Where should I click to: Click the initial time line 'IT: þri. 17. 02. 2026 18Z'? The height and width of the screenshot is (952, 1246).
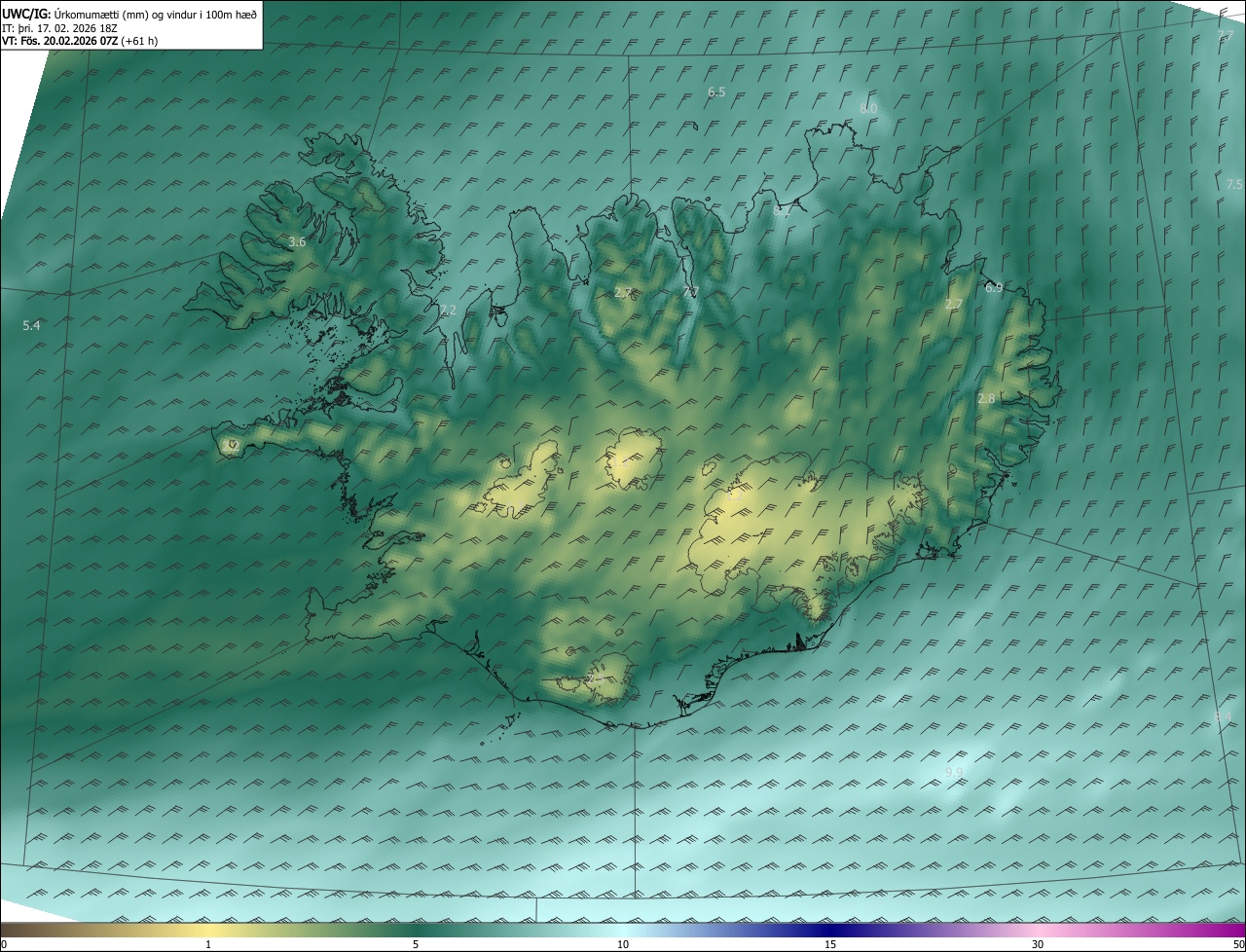59,28
